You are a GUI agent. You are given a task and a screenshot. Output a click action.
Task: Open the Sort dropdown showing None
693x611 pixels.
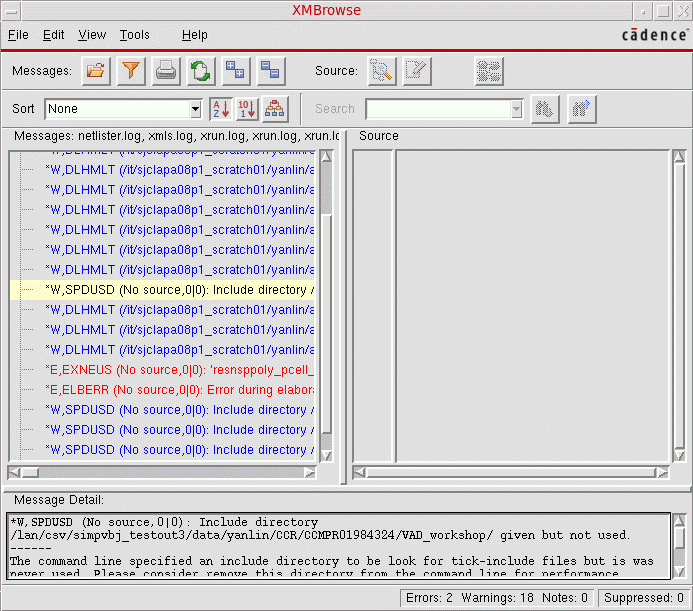(196, 109)
